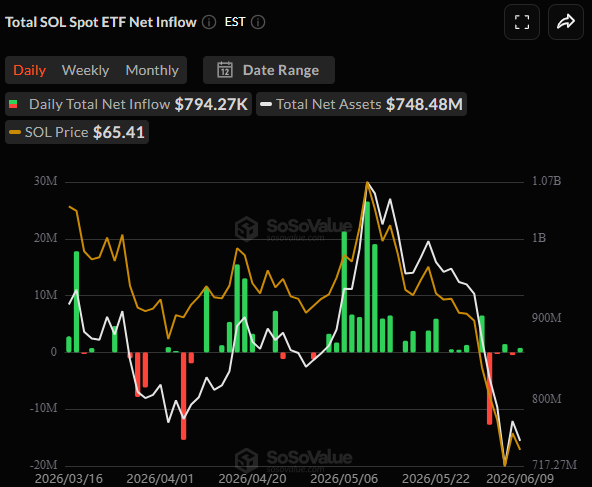Click the large red outflow bar before 2026/06/09
Viewport: 592px width, 487px height.
point(489,388)
